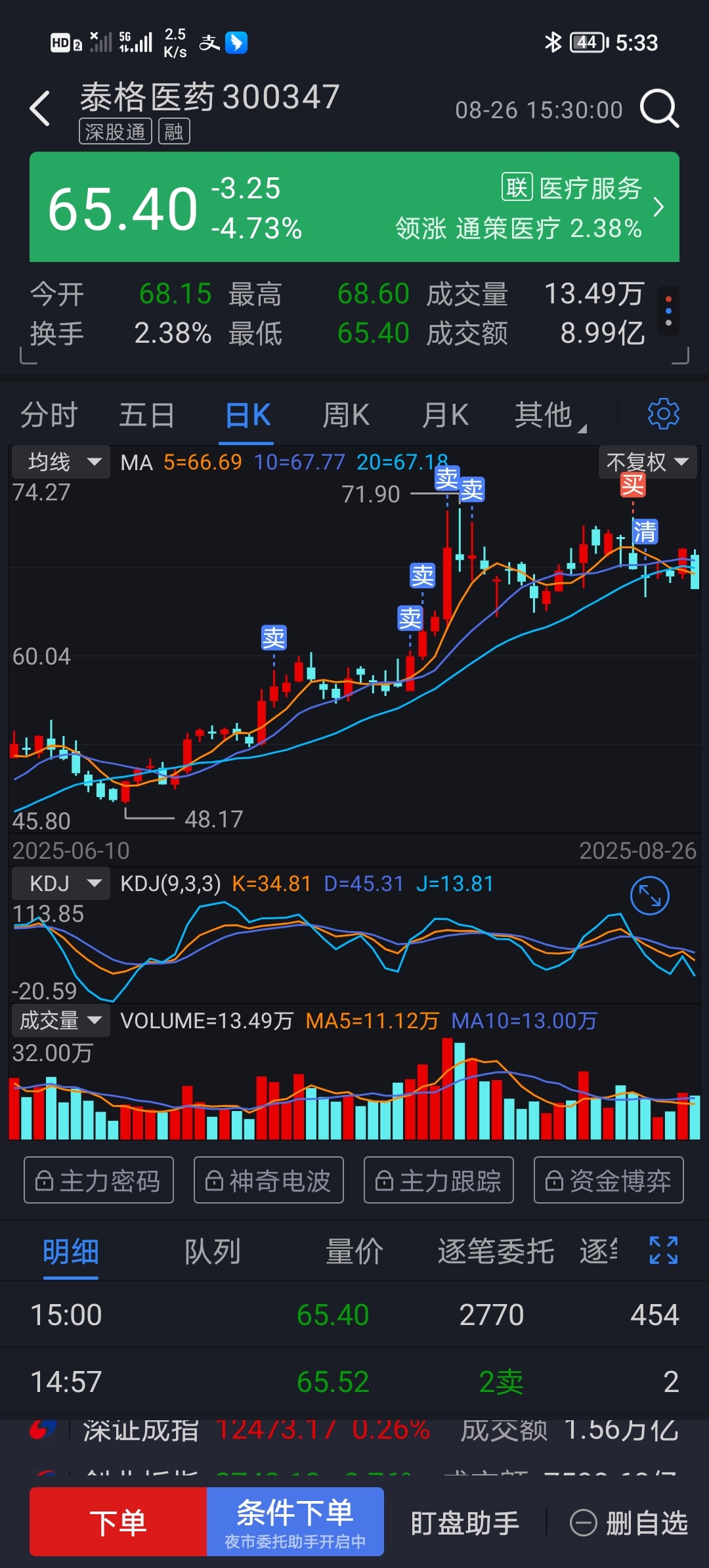Tap the 换手 2.38% value

click(173, 334)
